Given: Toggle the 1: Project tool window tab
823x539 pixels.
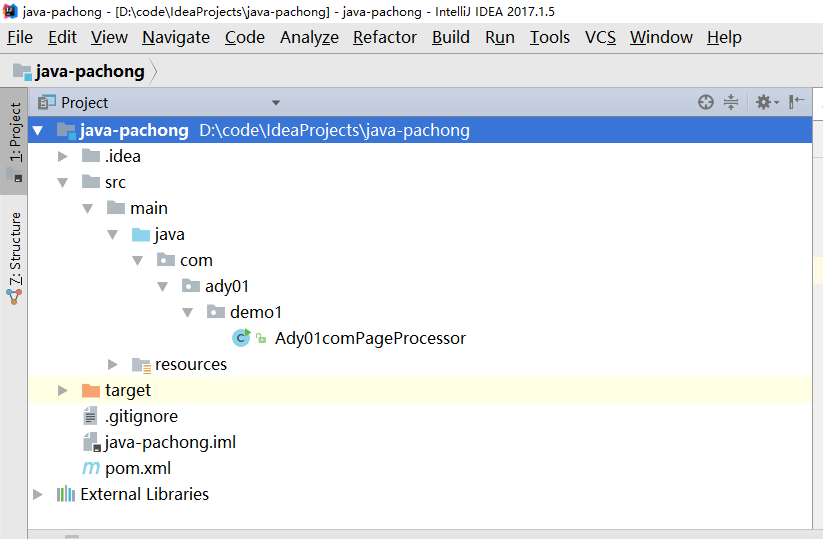Looking at the screenshot, I should [14, 141].
